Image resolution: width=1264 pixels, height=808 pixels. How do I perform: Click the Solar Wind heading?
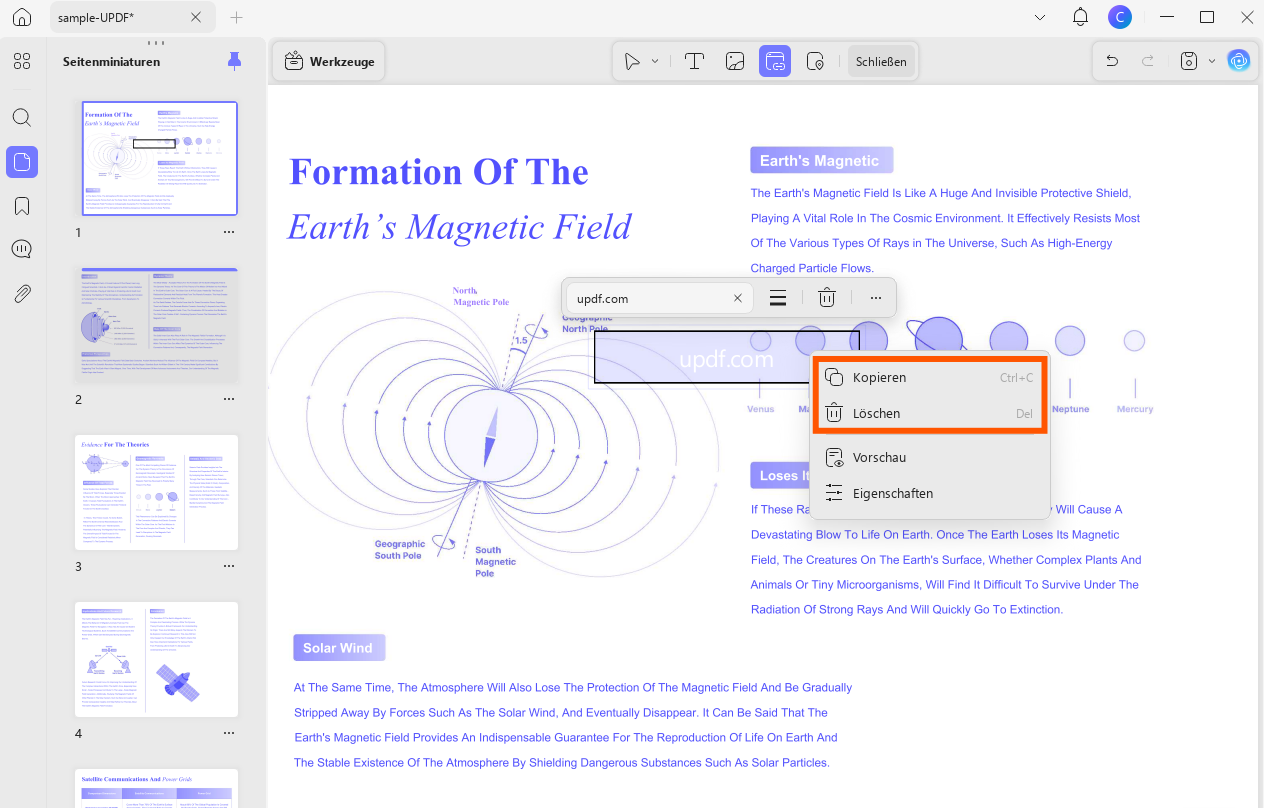pos(338,648)
